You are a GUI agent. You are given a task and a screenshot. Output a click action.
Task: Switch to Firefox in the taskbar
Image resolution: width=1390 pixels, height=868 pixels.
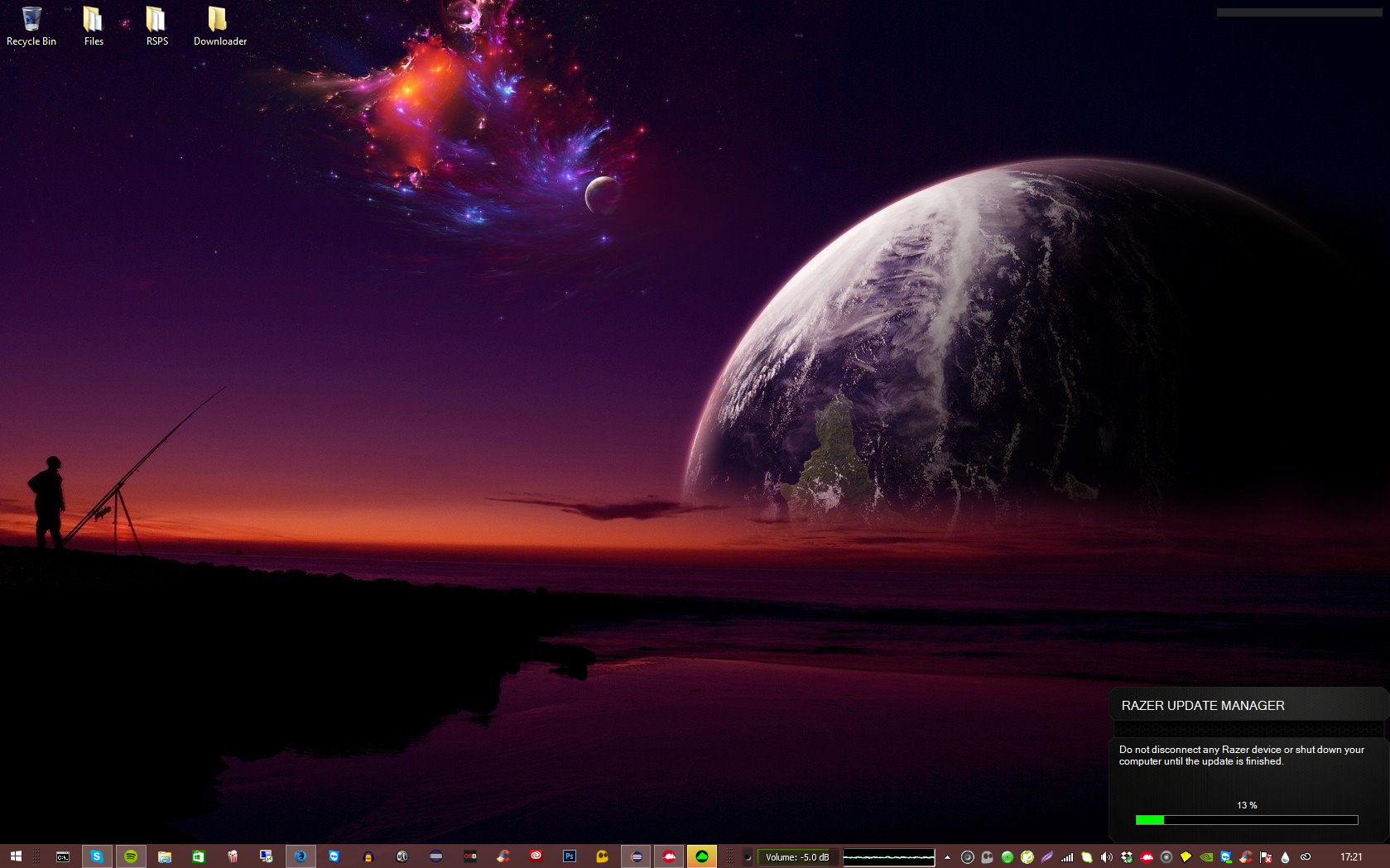301,856
